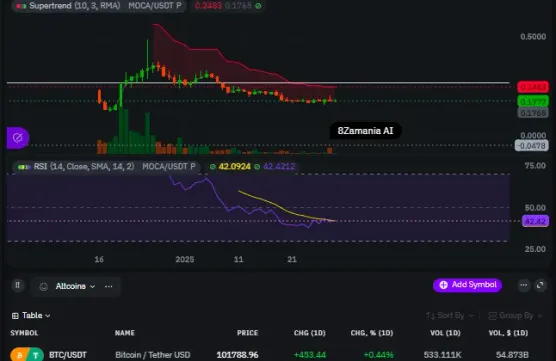Open the more options next to Altcoins
The image size is (556, 361).
point(109,286)
